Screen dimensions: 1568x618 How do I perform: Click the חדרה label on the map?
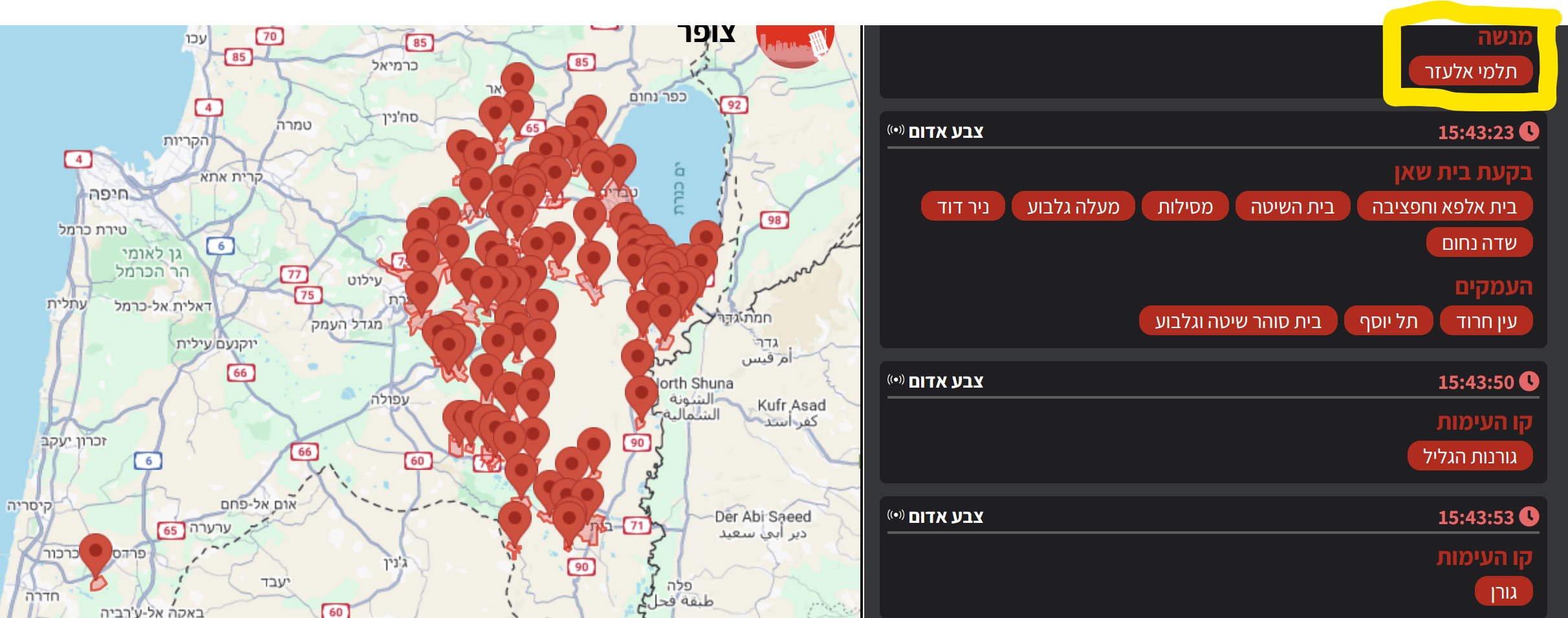[43, 596]
